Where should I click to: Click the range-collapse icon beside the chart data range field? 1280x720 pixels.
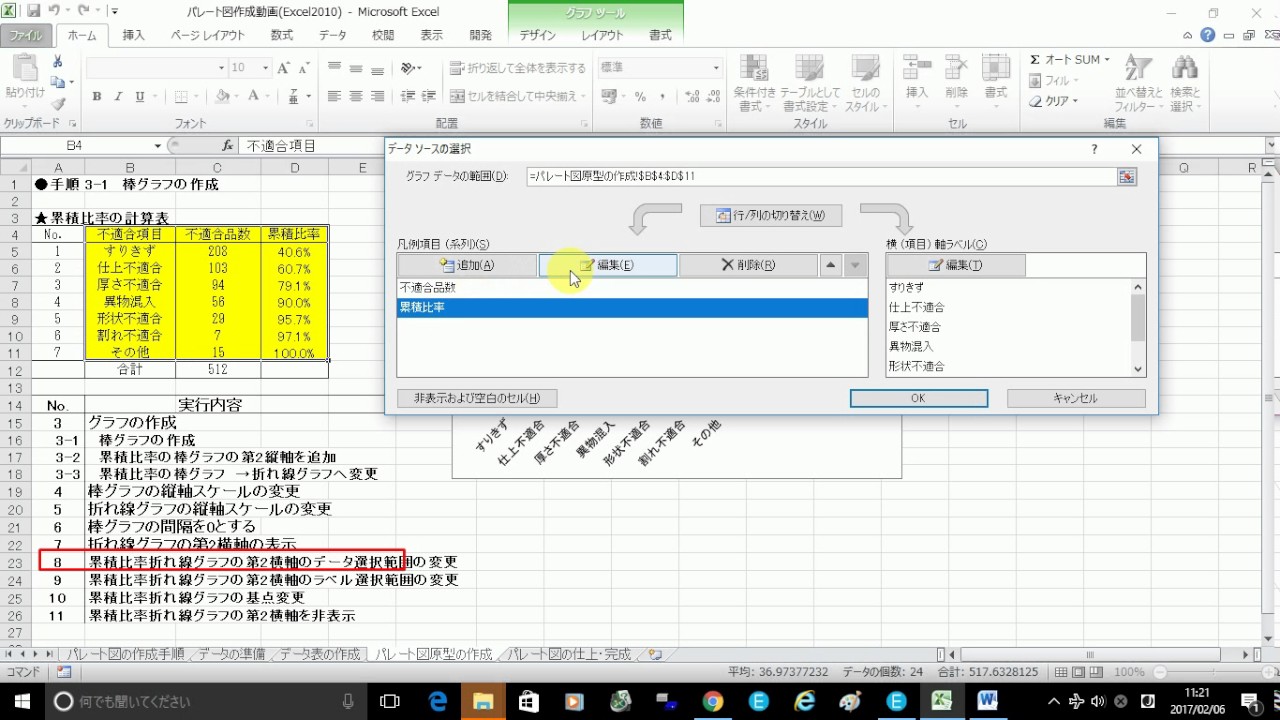tap(1127, 176)
